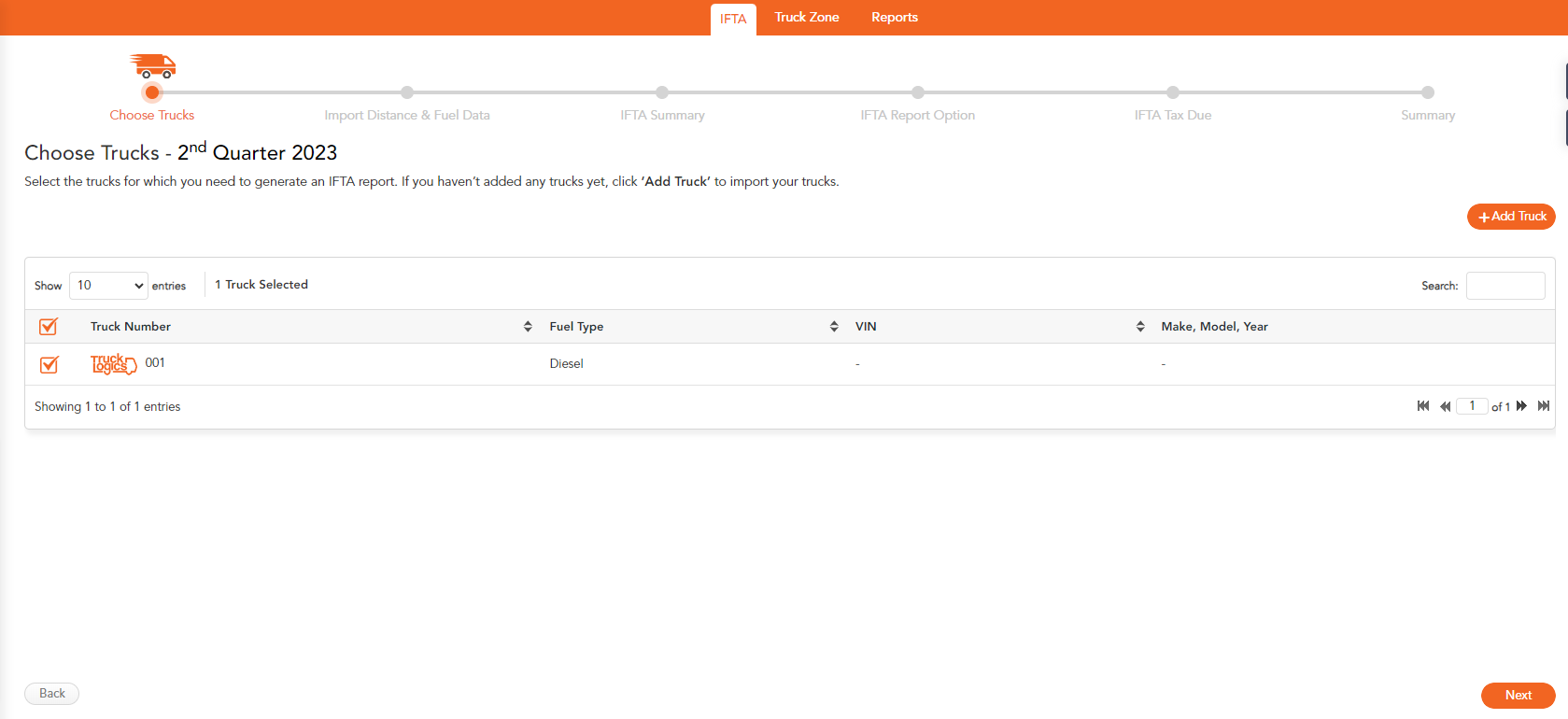Go to first page of table
Screen dimensions: 1568x719
point(1423,406)
